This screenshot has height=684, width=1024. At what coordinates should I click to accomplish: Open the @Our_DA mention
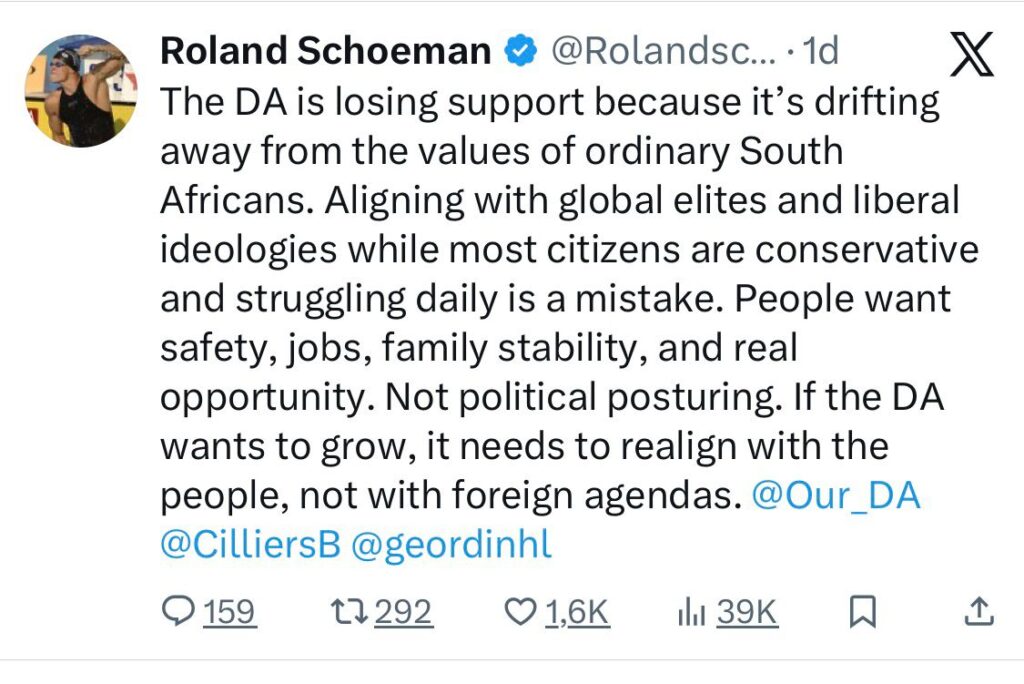[836, 495]
